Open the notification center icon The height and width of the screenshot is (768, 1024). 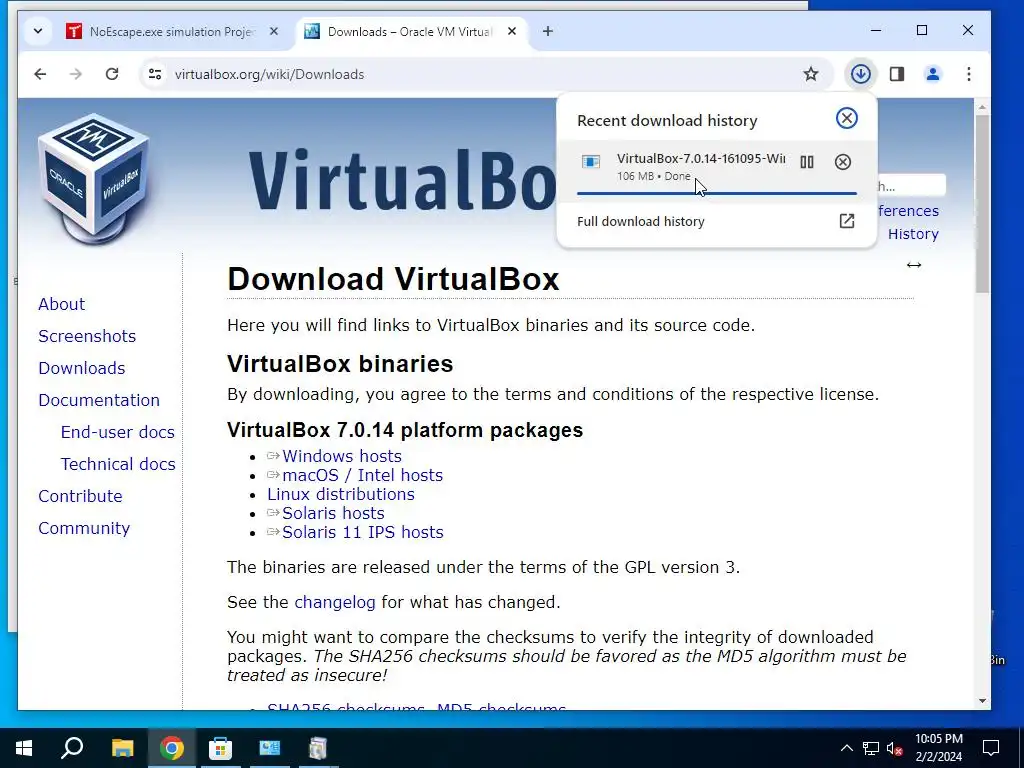(x=991, y=748)
